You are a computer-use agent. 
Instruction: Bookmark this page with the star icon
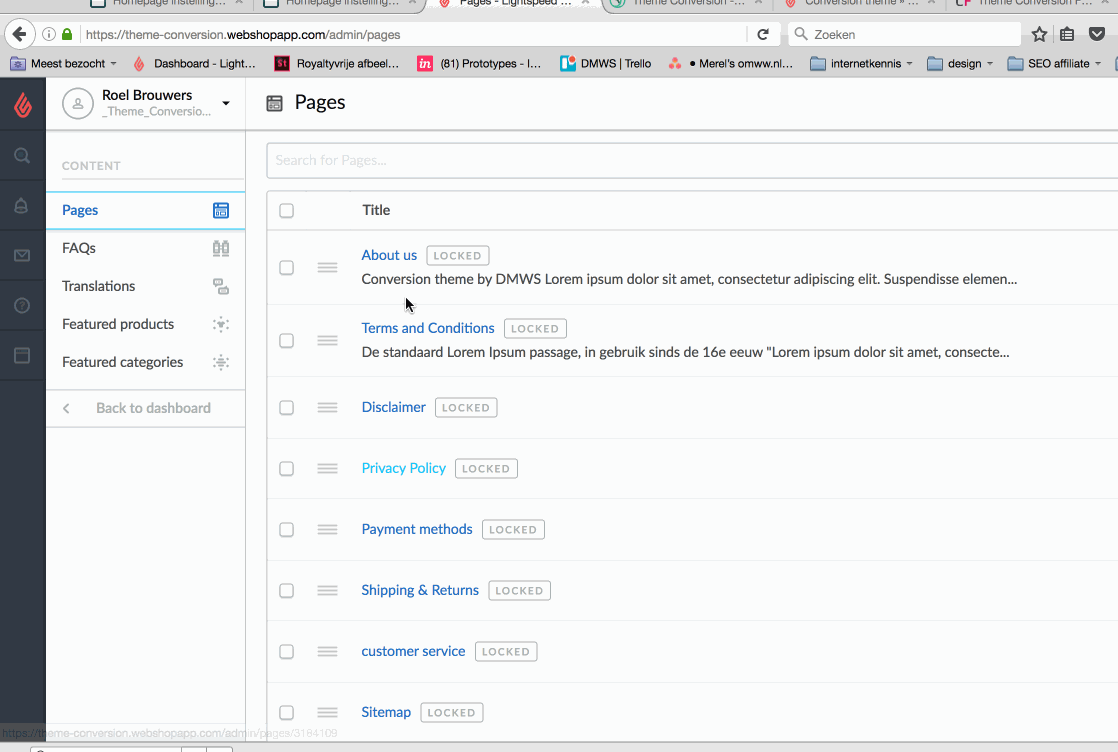(1040, 34)
